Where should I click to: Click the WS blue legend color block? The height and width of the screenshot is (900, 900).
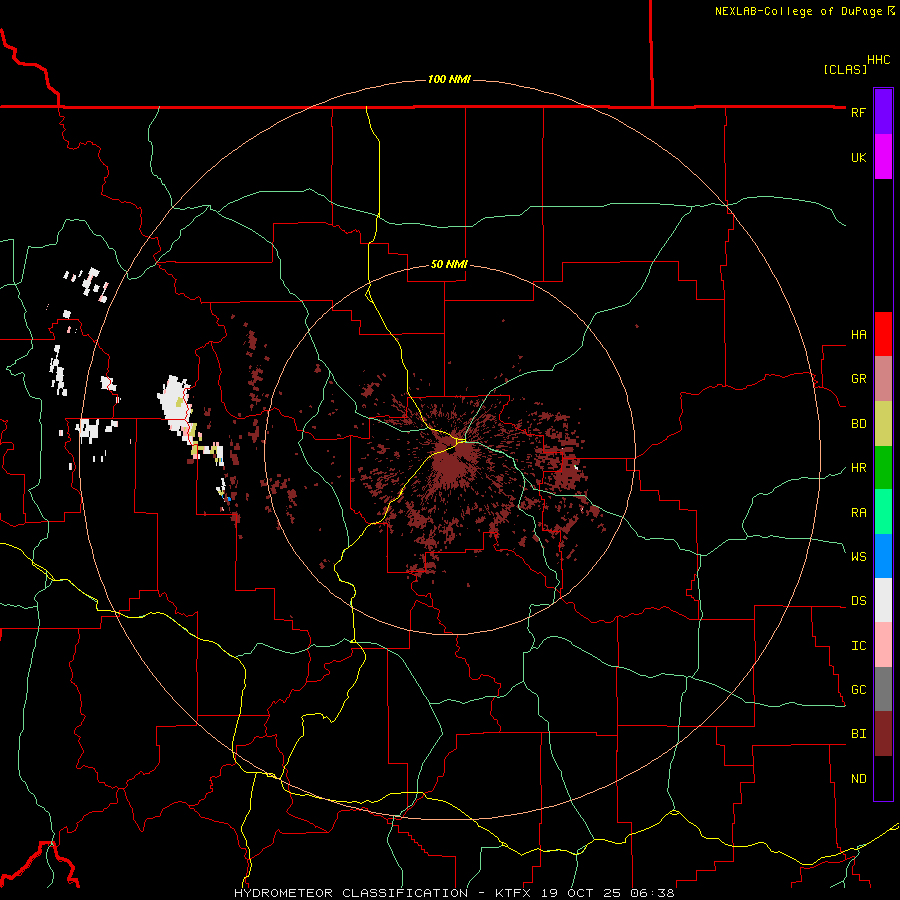(883, 556)
